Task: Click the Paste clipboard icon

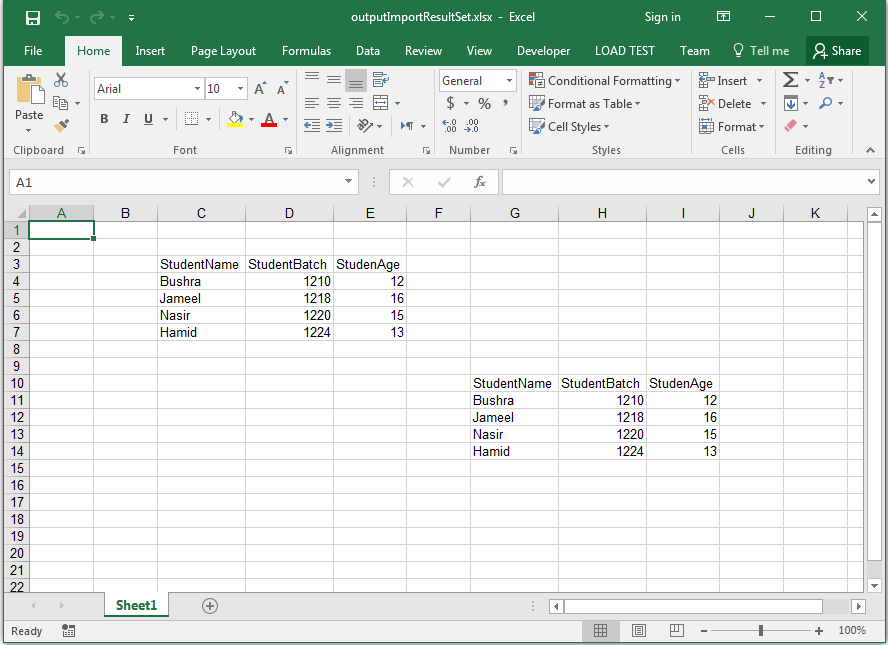Action: tap(29, 91)
